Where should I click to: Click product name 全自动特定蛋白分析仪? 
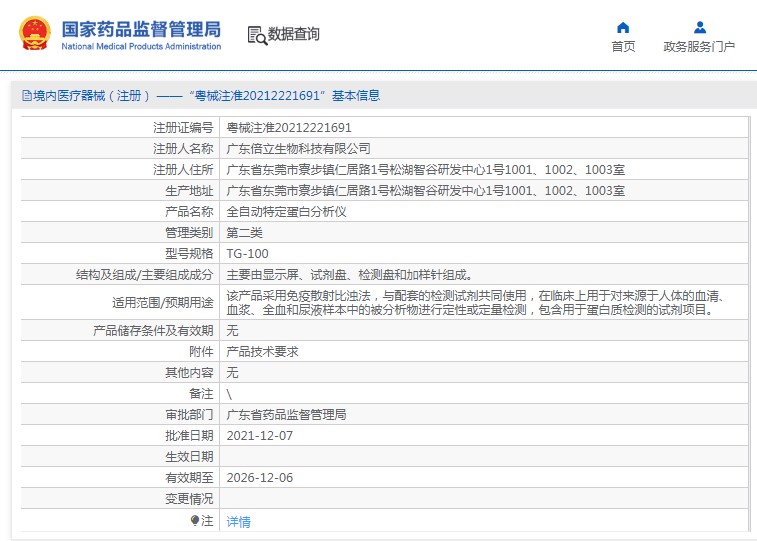tap(286, 212)
